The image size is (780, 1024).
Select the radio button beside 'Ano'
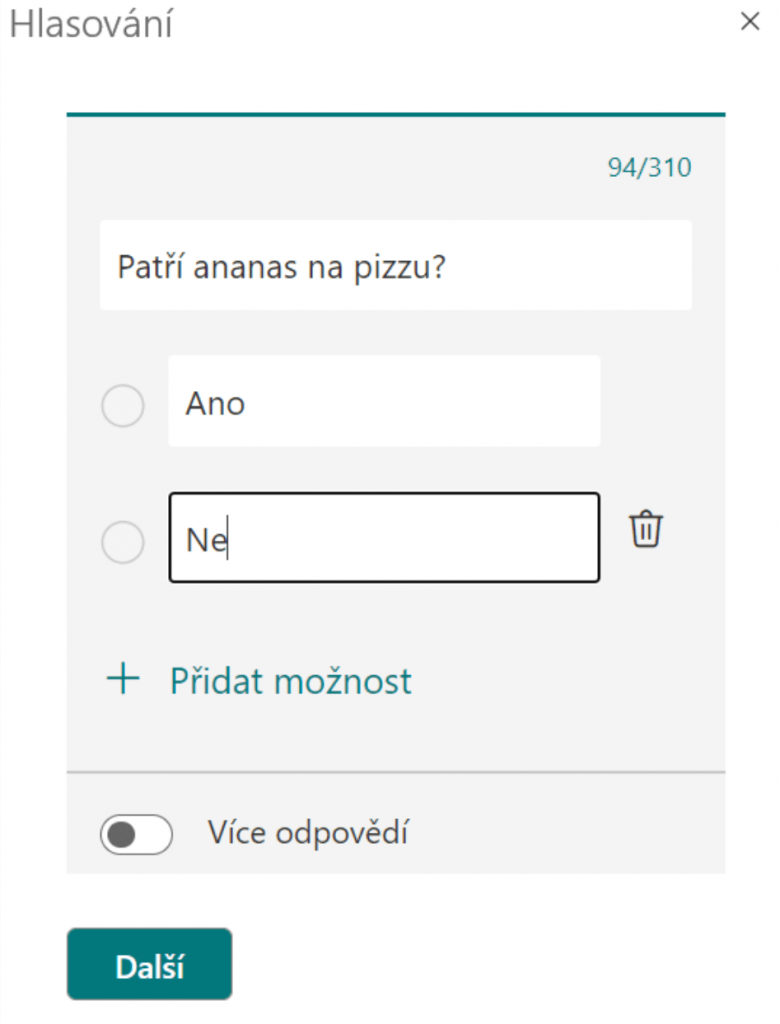[x=123, y=406]
